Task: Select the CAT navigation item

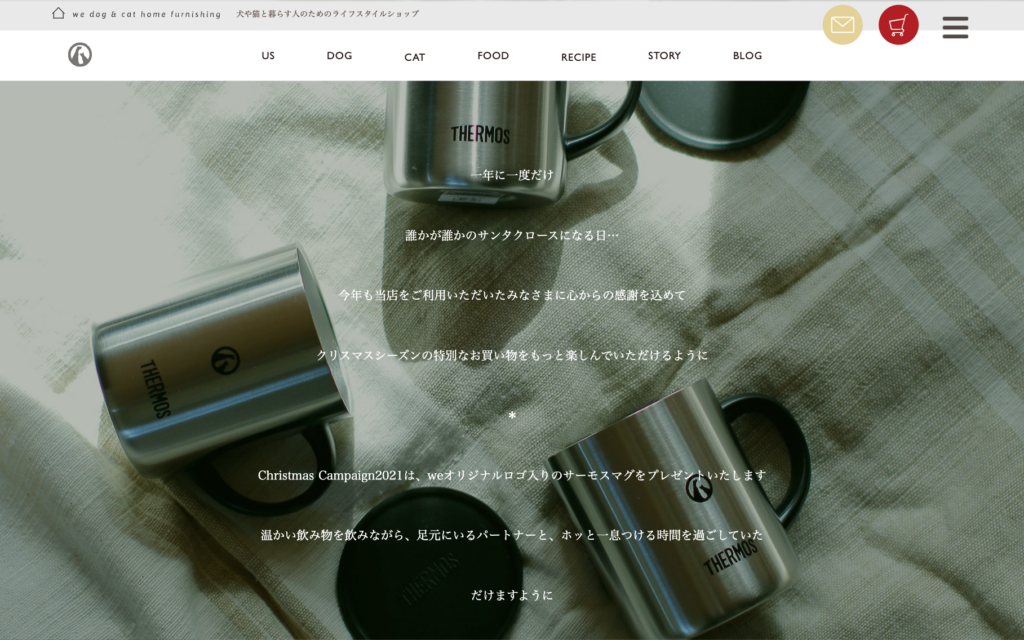Action: click(x=414, y=57)
